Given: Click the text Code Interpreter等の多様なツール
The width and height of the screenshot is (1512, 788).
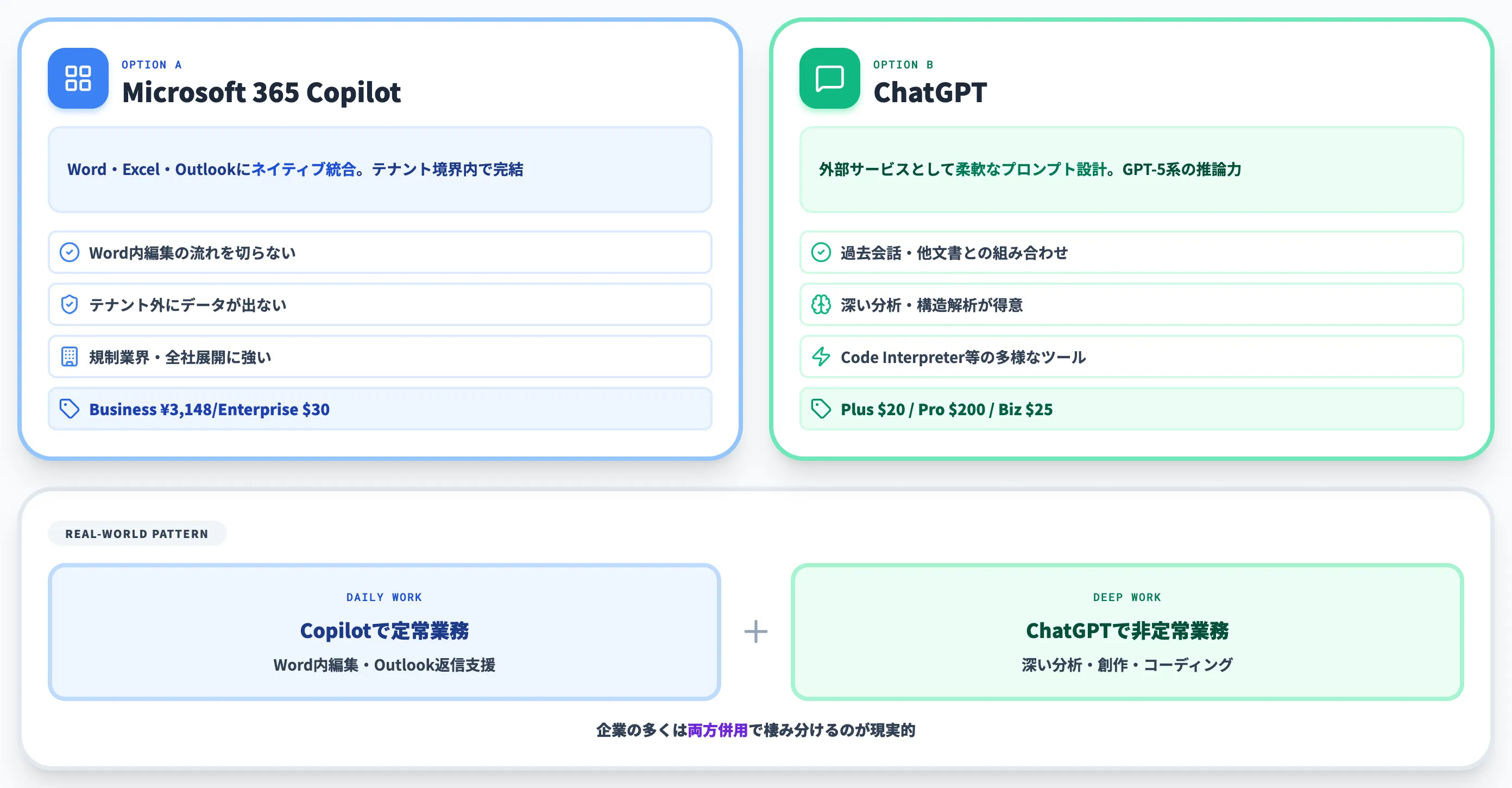Looking at the screenshot, I should [x=963, y=357].
